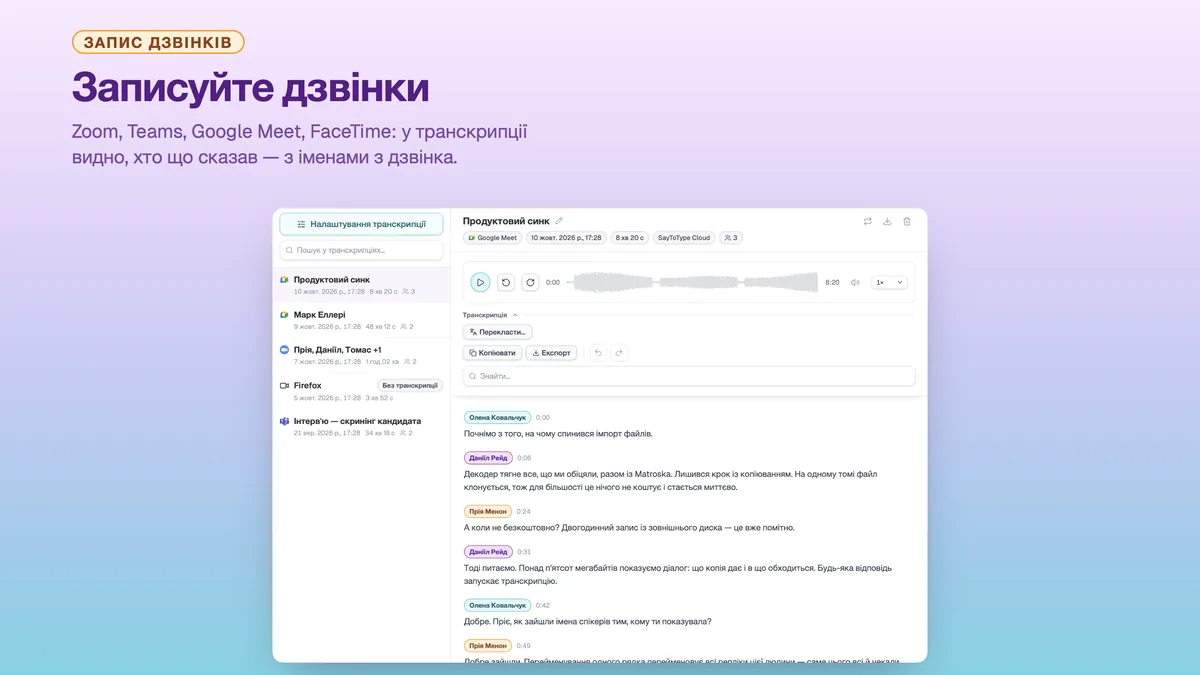Click the Олена Ковальчук label at 0:00
1200x675 pixels.
497,417
